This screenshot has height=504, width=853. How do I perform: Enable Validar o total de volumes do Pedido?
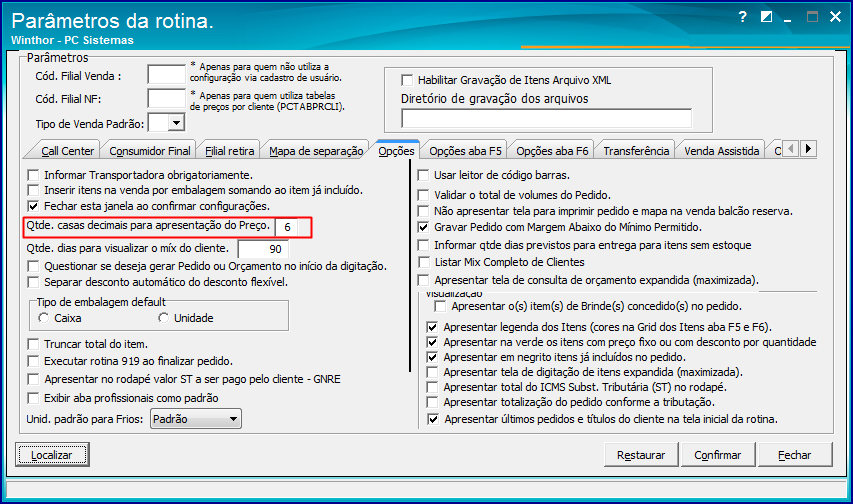click(x=423, y=195)
